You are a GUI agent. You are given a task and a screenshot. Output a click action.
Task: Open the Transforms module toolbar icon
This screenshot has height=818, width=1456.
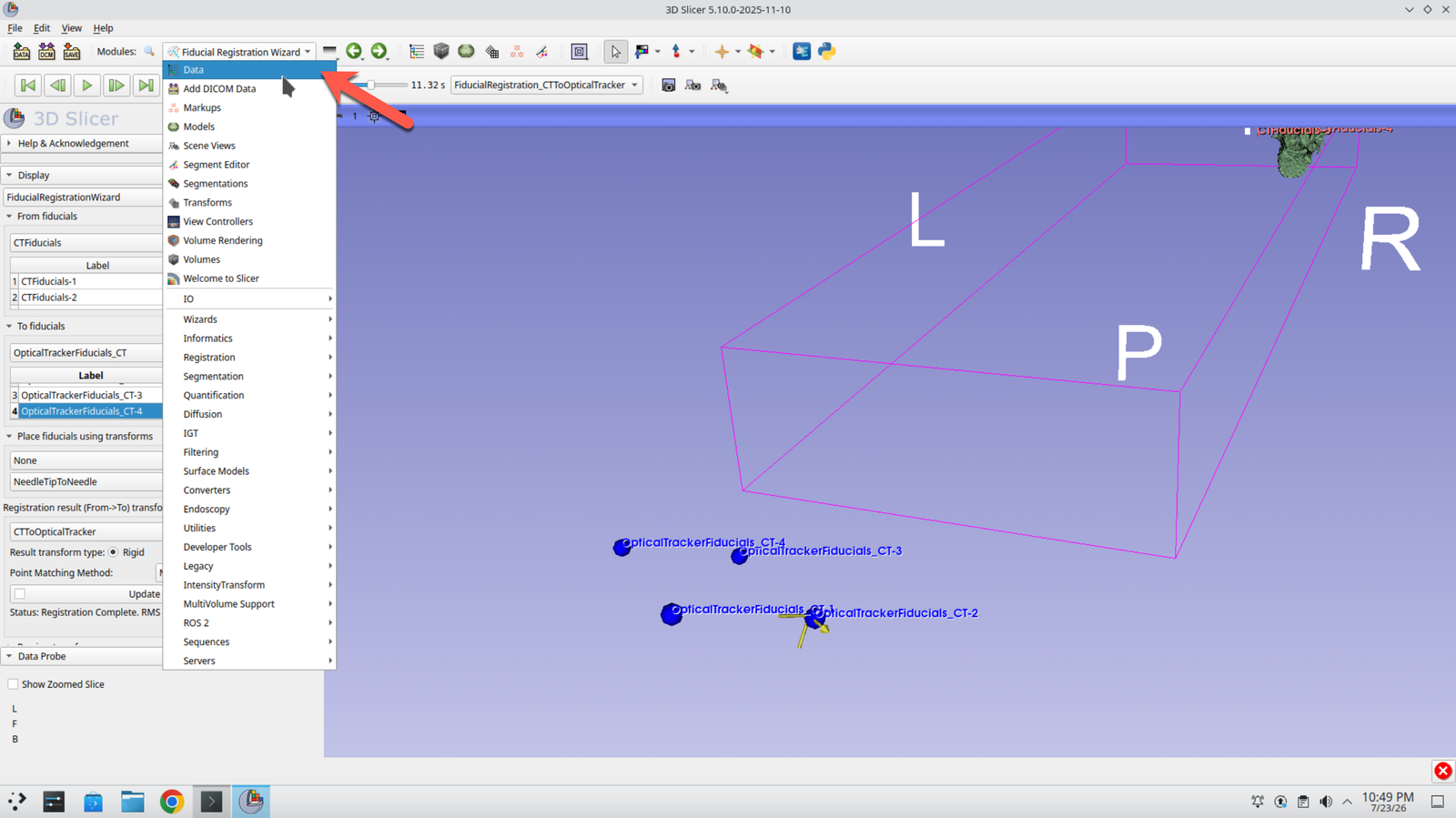click(x=491, y=52)
